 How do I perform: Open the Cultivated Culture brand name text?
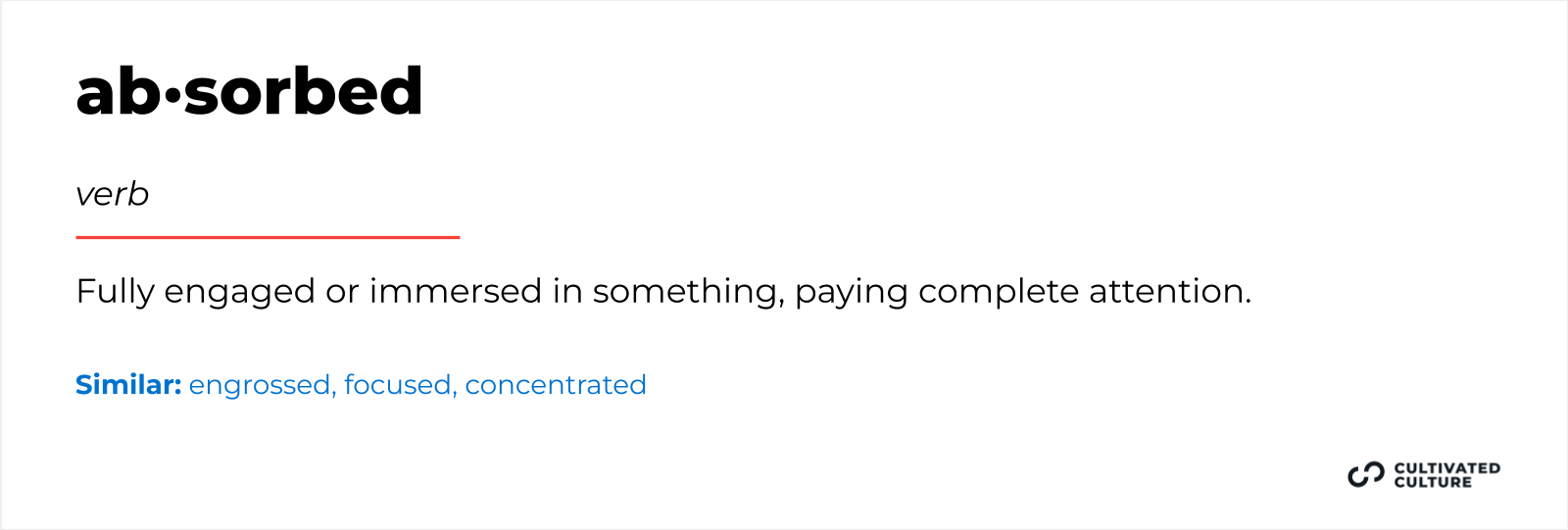coord(1446,475)
